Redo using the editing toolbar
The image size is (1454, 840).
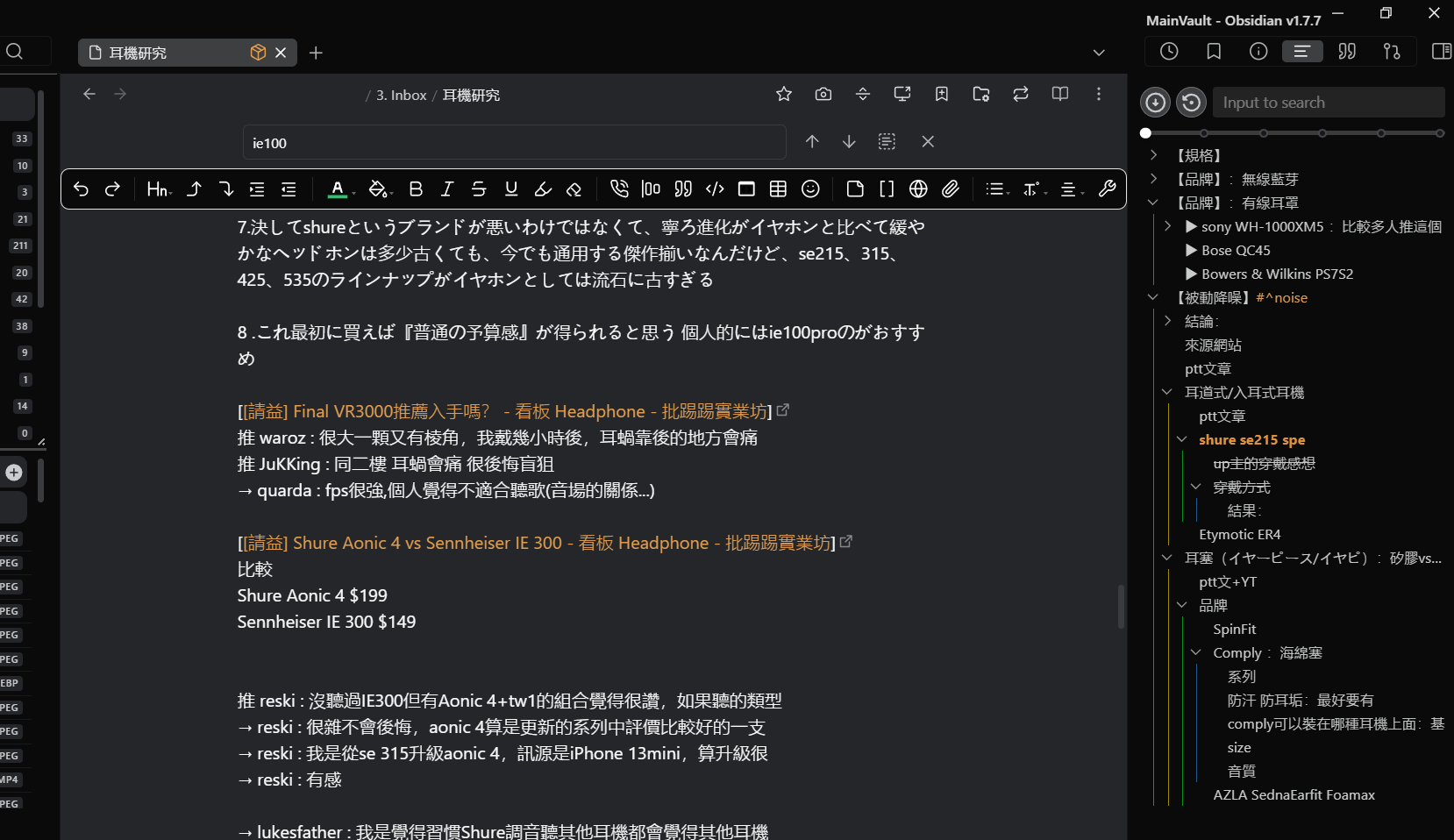coord(112,189)
